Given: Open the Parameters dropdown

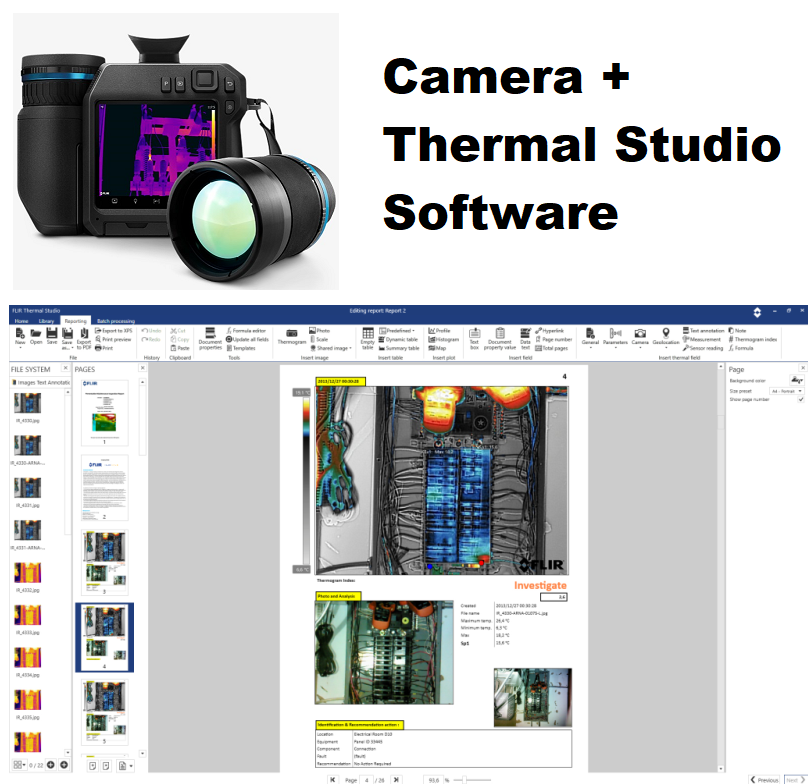Looking at the screenshot, I should [615, 338].
